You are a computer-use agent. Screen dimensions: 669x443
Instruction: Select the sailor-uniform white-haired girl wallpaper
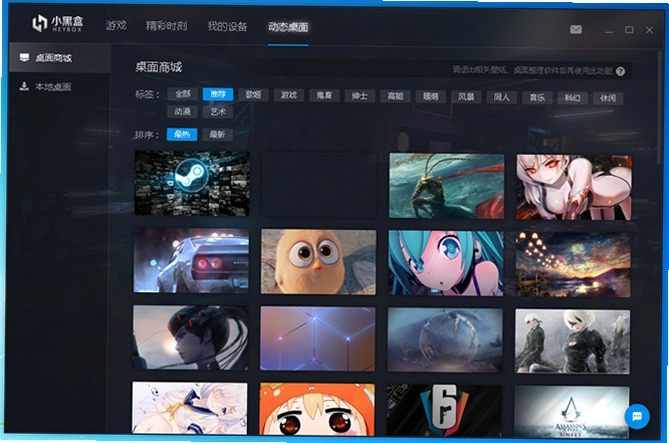pos(189,408)
